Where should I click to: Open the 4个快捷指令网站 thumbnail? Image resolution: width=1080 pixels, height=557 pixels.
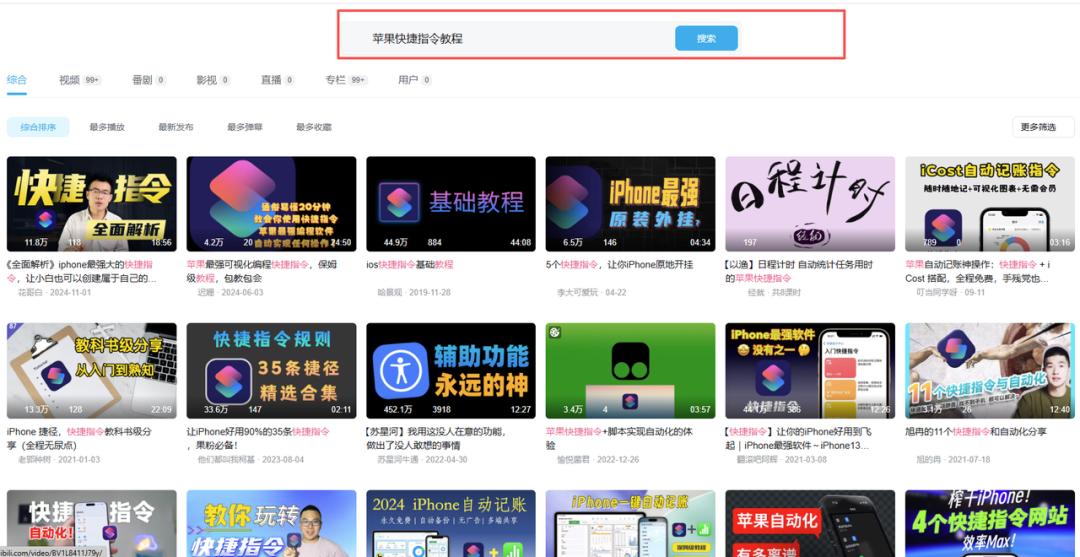pos(990,523)
